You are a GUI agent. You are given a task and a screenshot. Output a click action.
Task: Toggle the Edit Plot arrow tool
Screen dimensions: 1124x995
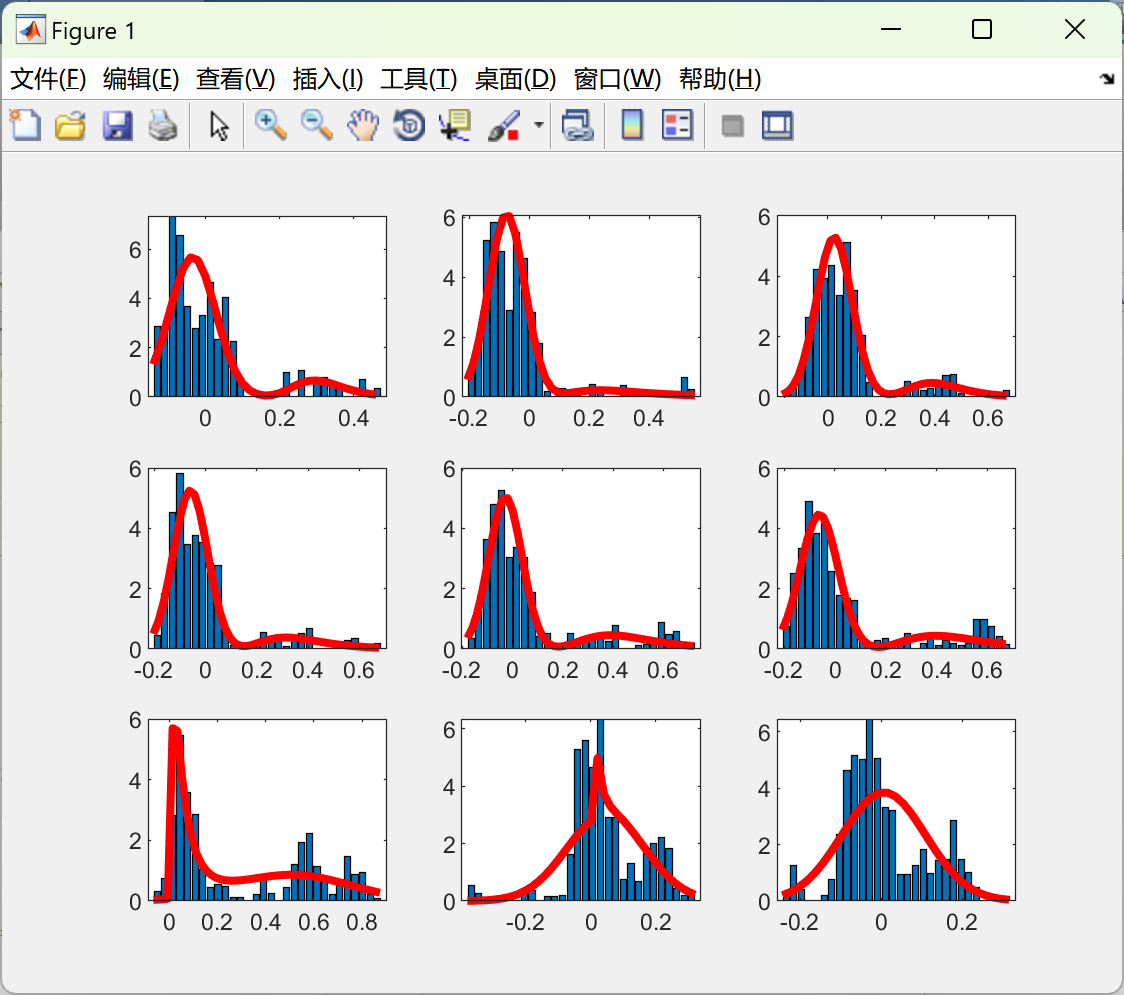point(219,126)
